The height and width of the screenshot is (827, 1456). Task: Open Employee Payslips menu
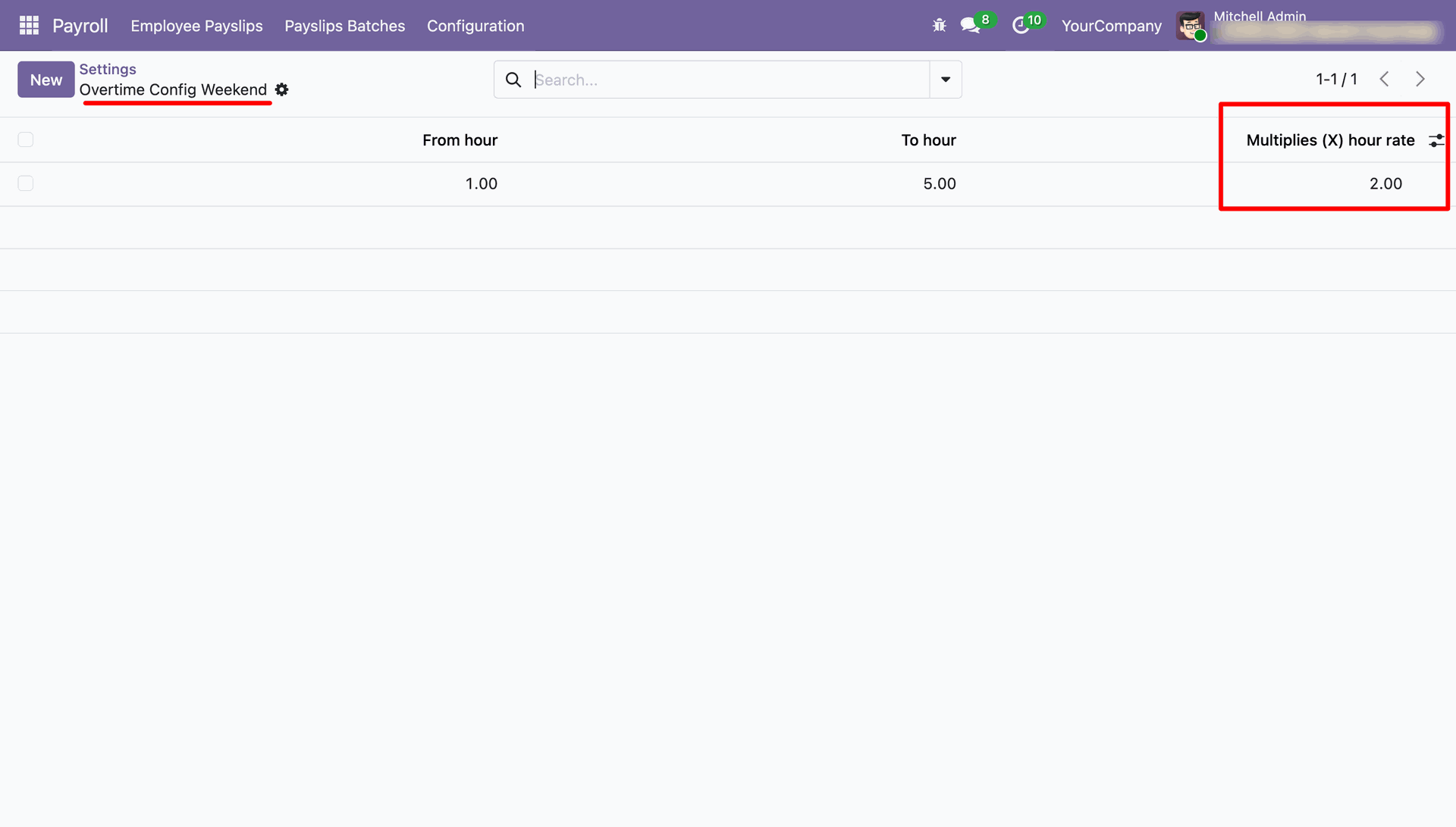[196, 26]
